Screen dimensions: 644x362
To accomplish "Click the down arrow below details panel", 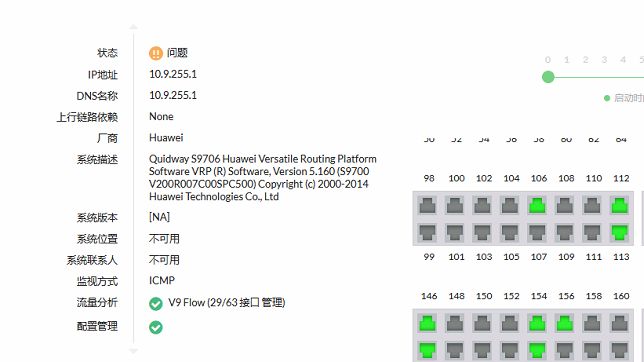I will click(133, 351).
